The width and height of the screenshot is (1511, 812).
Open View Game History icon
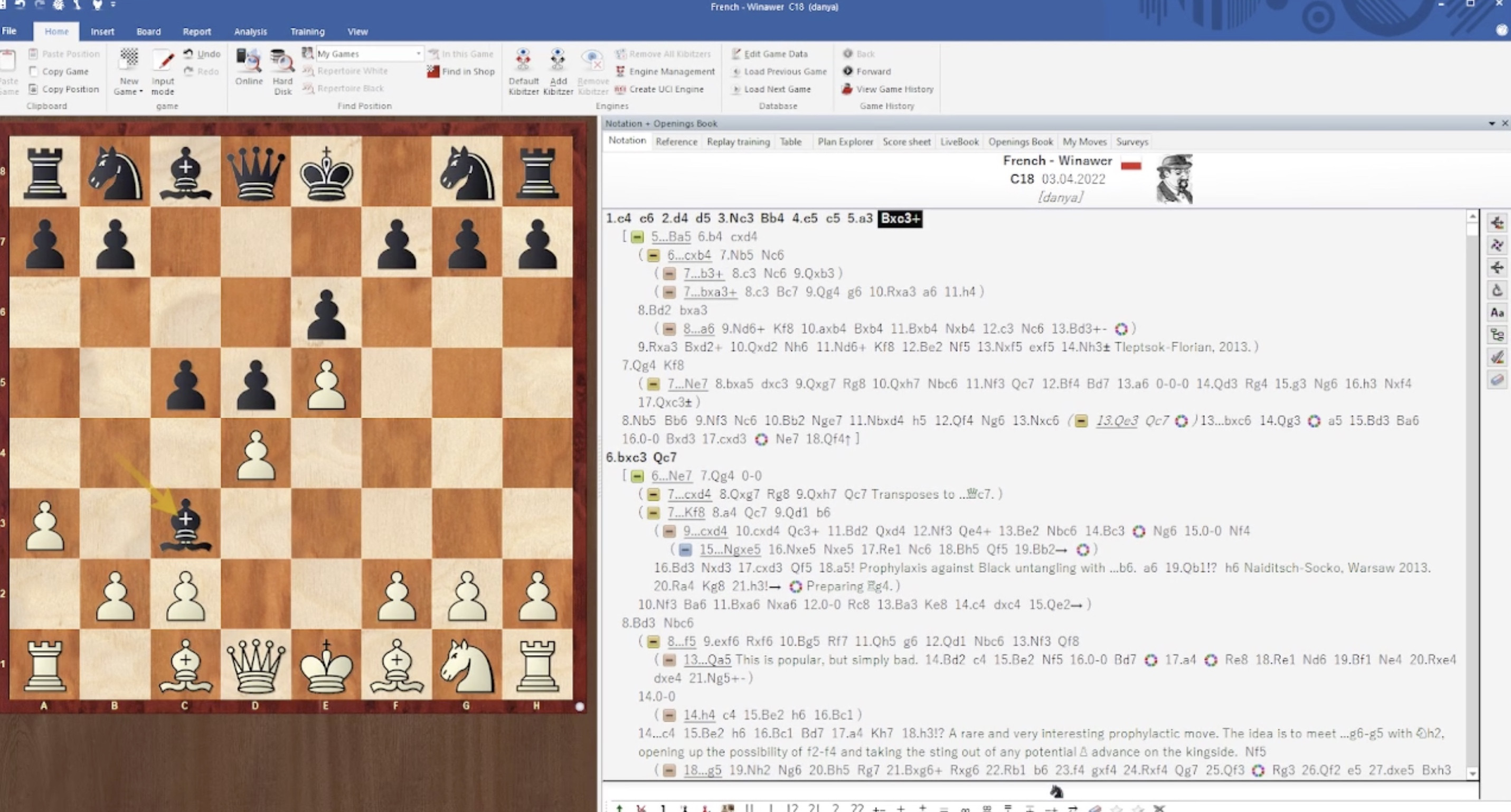click(847, 89)
